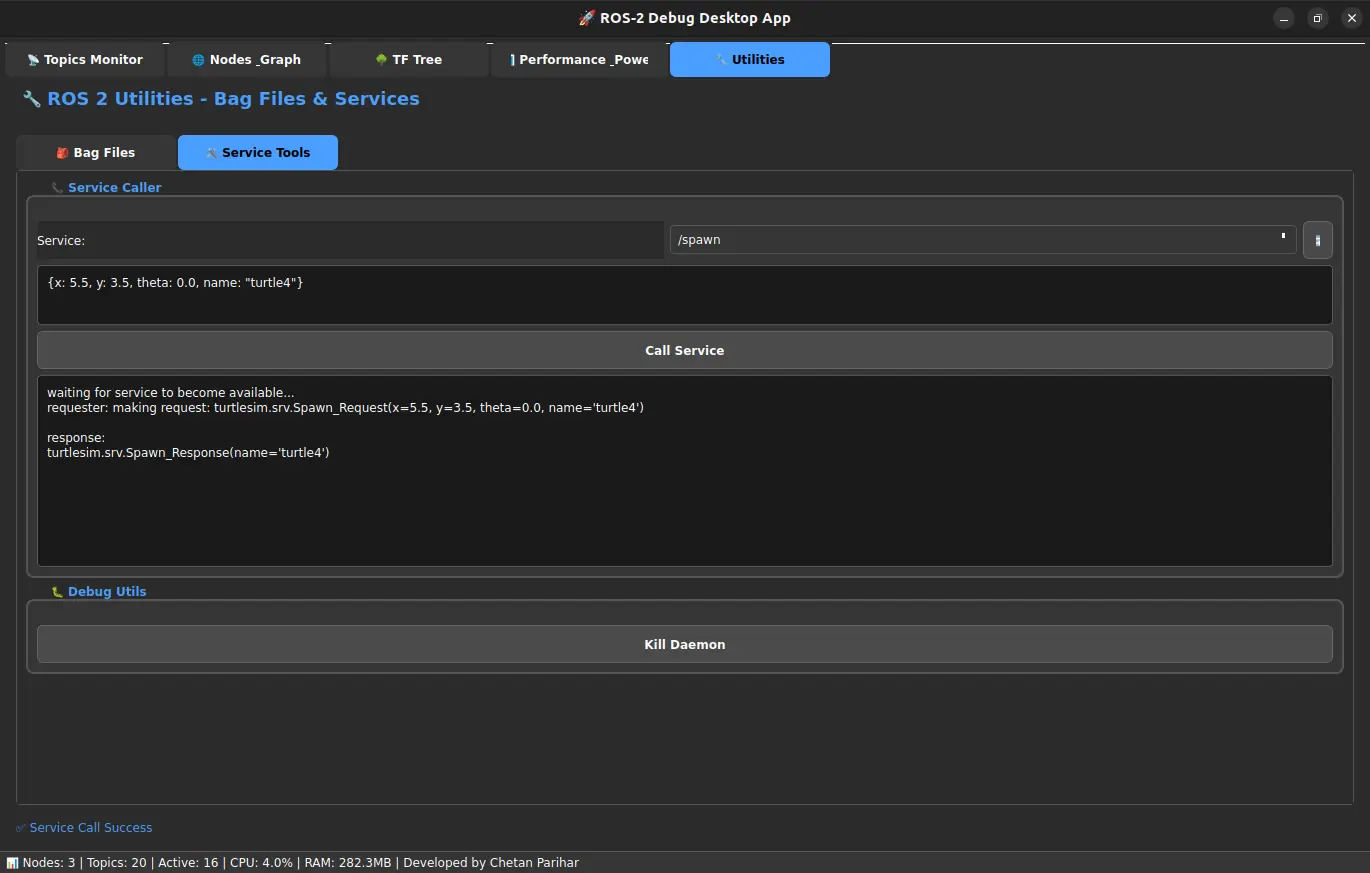
Task: Click the Kill Daemon button
Action: click(x=684, y=645)
